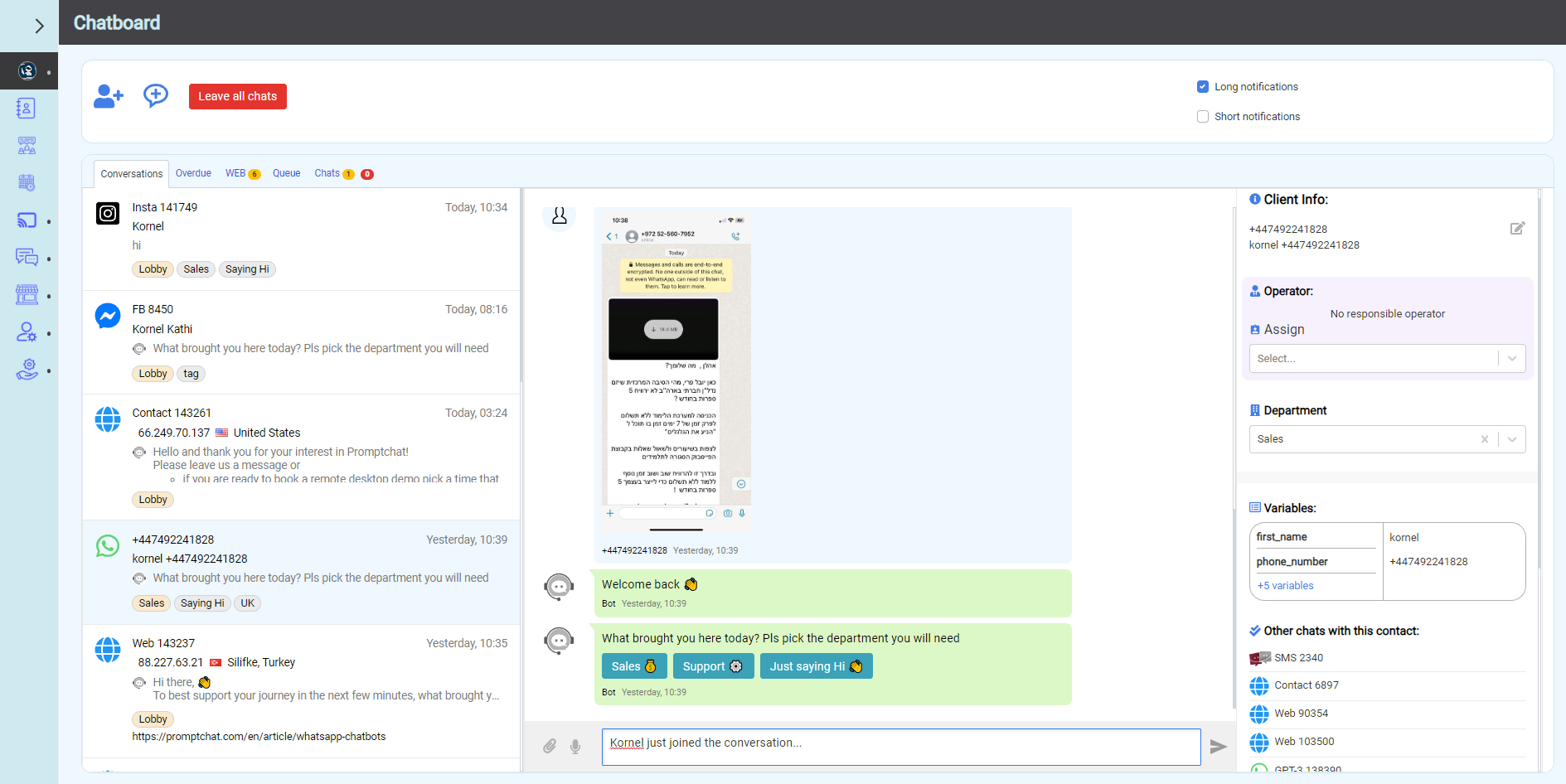Select the calendar scheduler icon in sidebar

(27, 182)
